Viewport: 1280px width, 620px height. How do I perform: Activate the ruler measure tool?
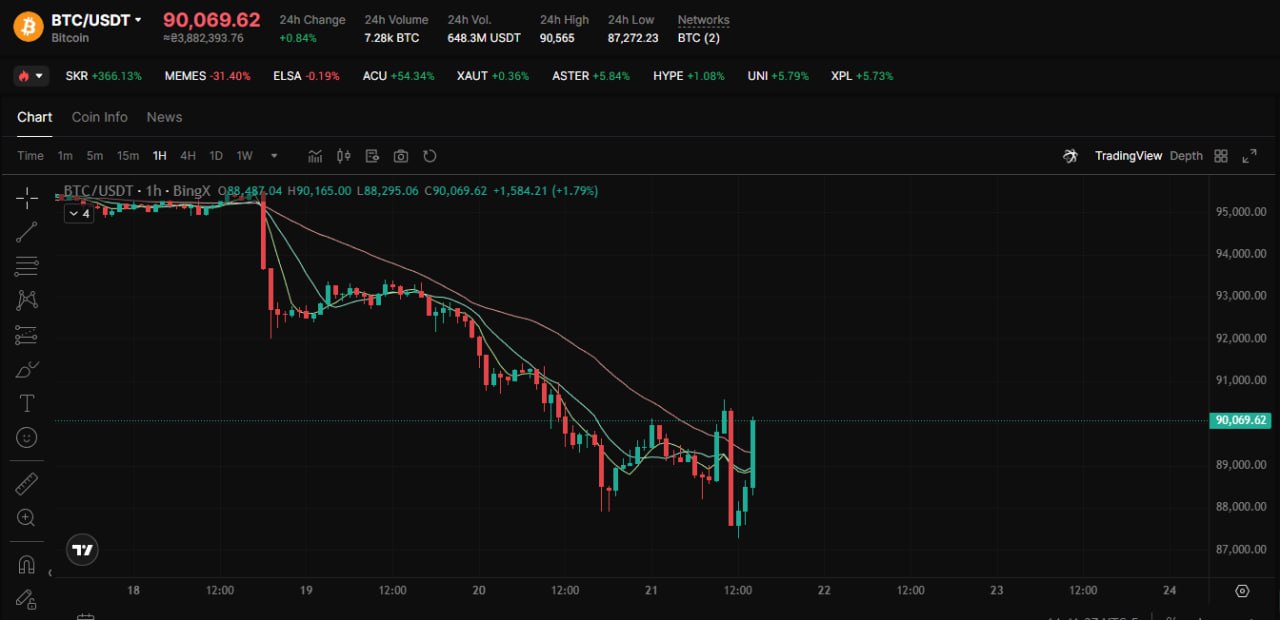click(27, 484)
